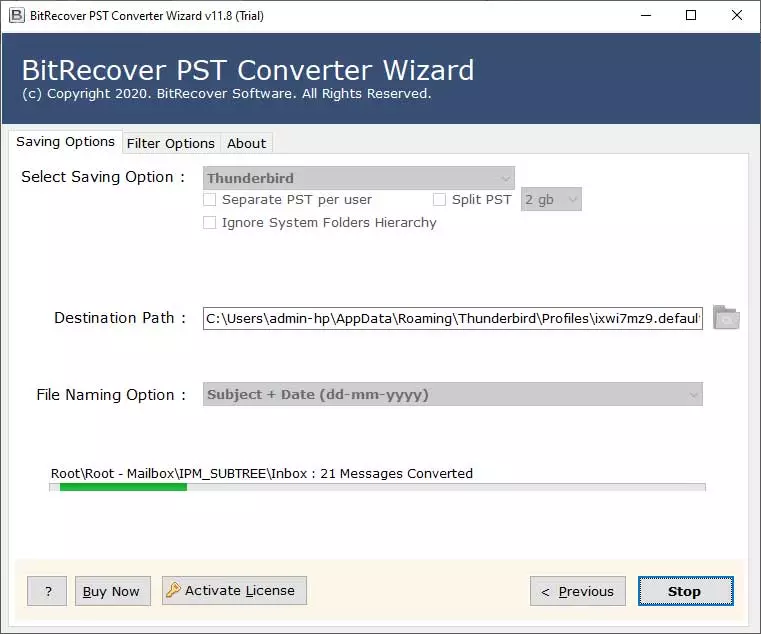Image resolution: width=761 pixels, height=634 pixels.
Task: Open the Filter Options tab
Action: point(171,144)
